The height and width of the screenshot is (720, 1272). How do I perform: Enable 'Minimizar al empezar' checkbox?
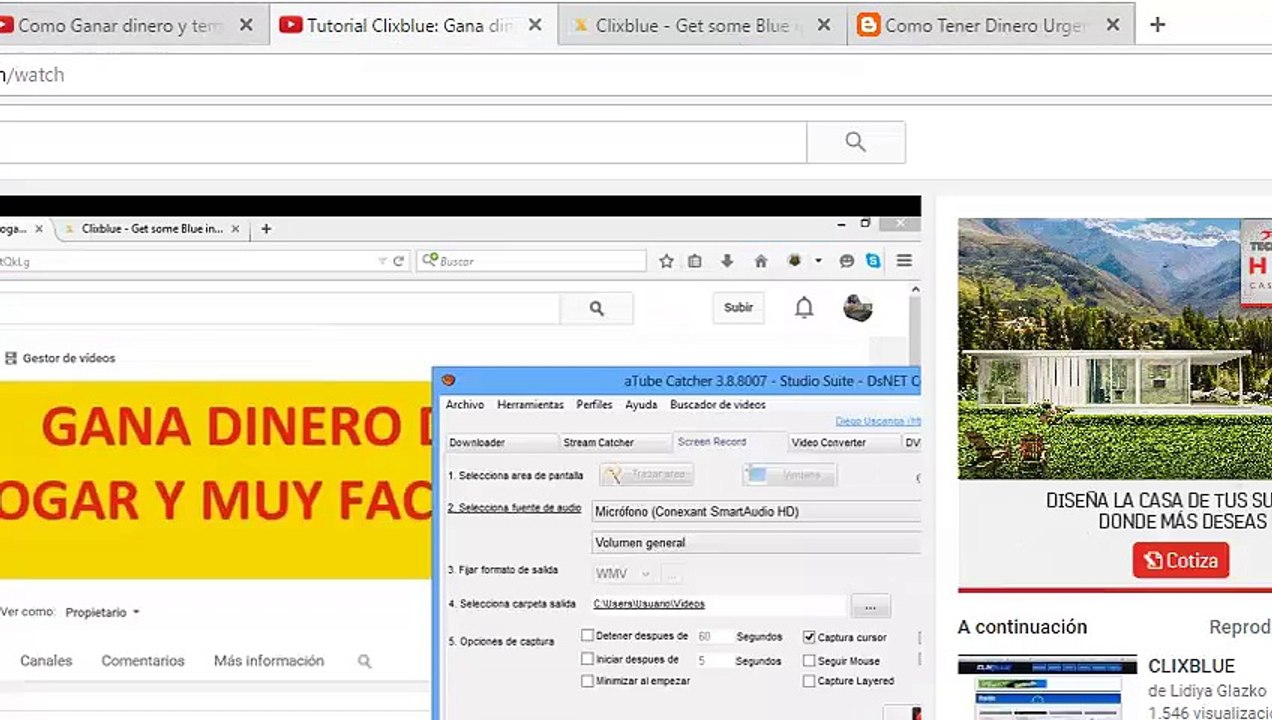point(587,681)
